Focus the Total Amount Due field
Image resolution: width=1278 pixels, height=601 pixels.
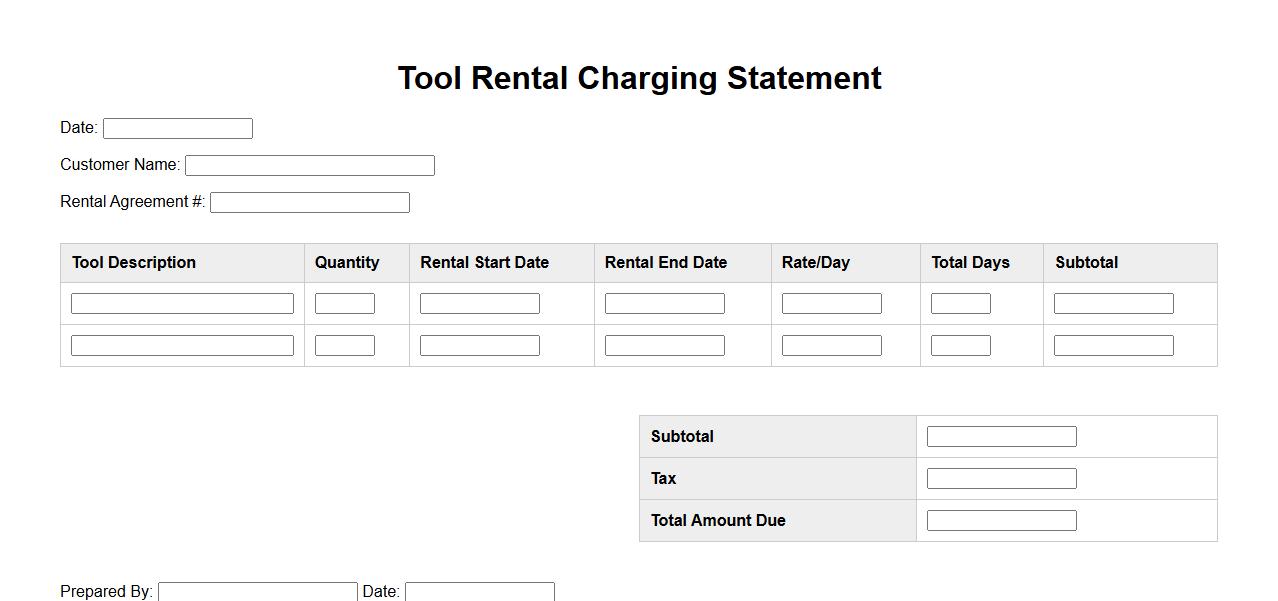click(x=1002, y=520)
